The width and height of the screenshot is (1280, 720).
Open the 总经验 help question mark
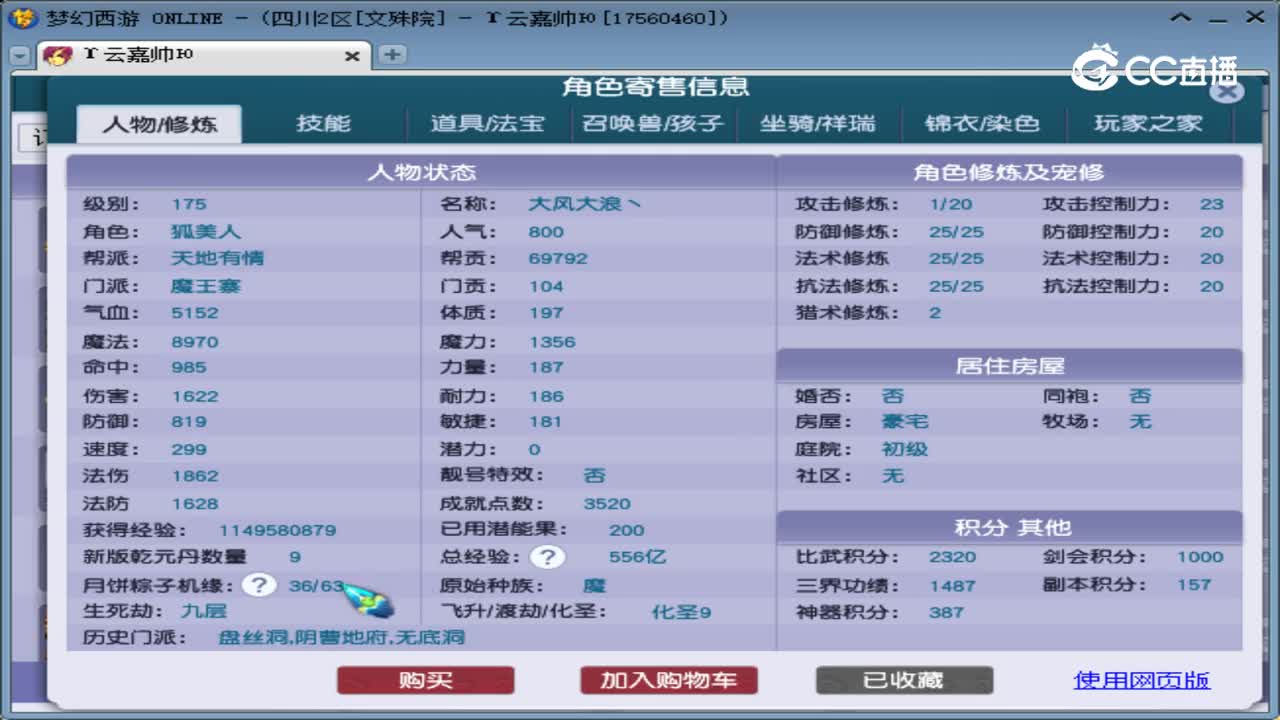(x=548, y=557)
